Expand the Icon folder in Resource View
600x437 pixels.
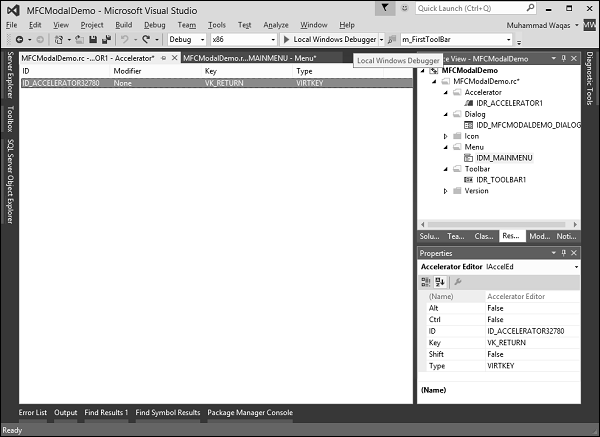coord(446,136)
